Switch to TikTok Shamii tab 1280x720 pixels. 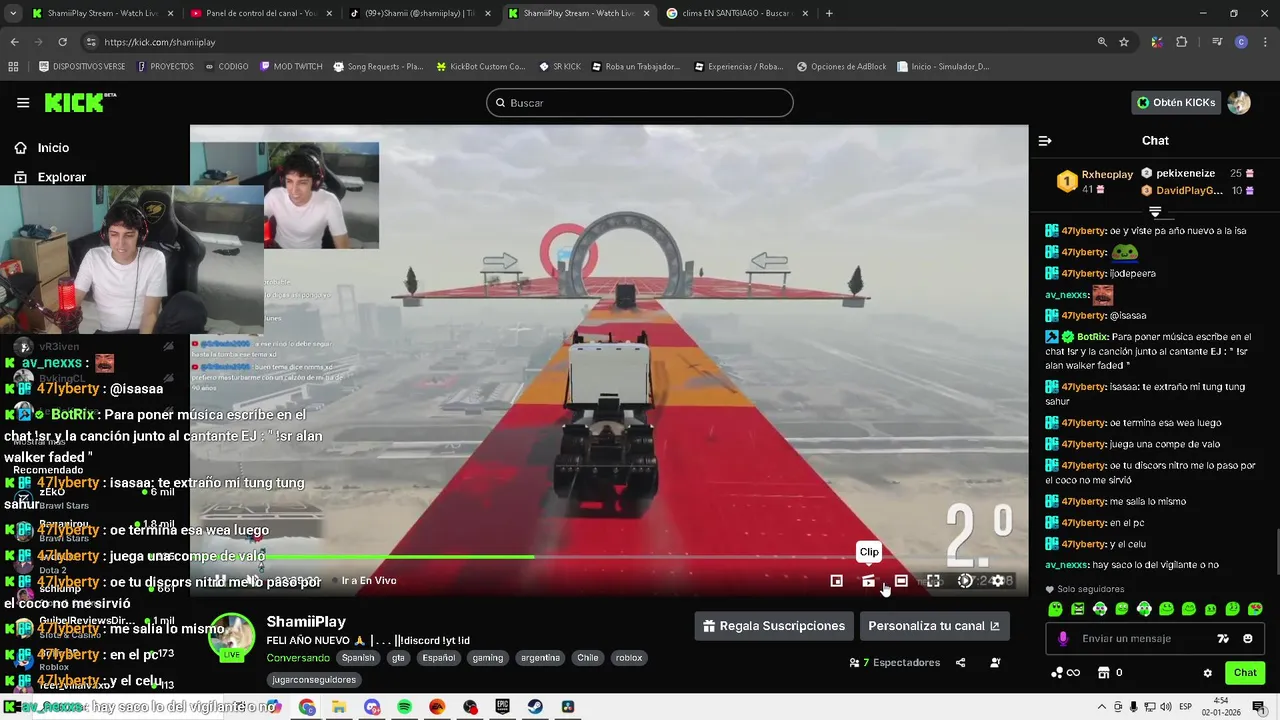pos(418,13)
